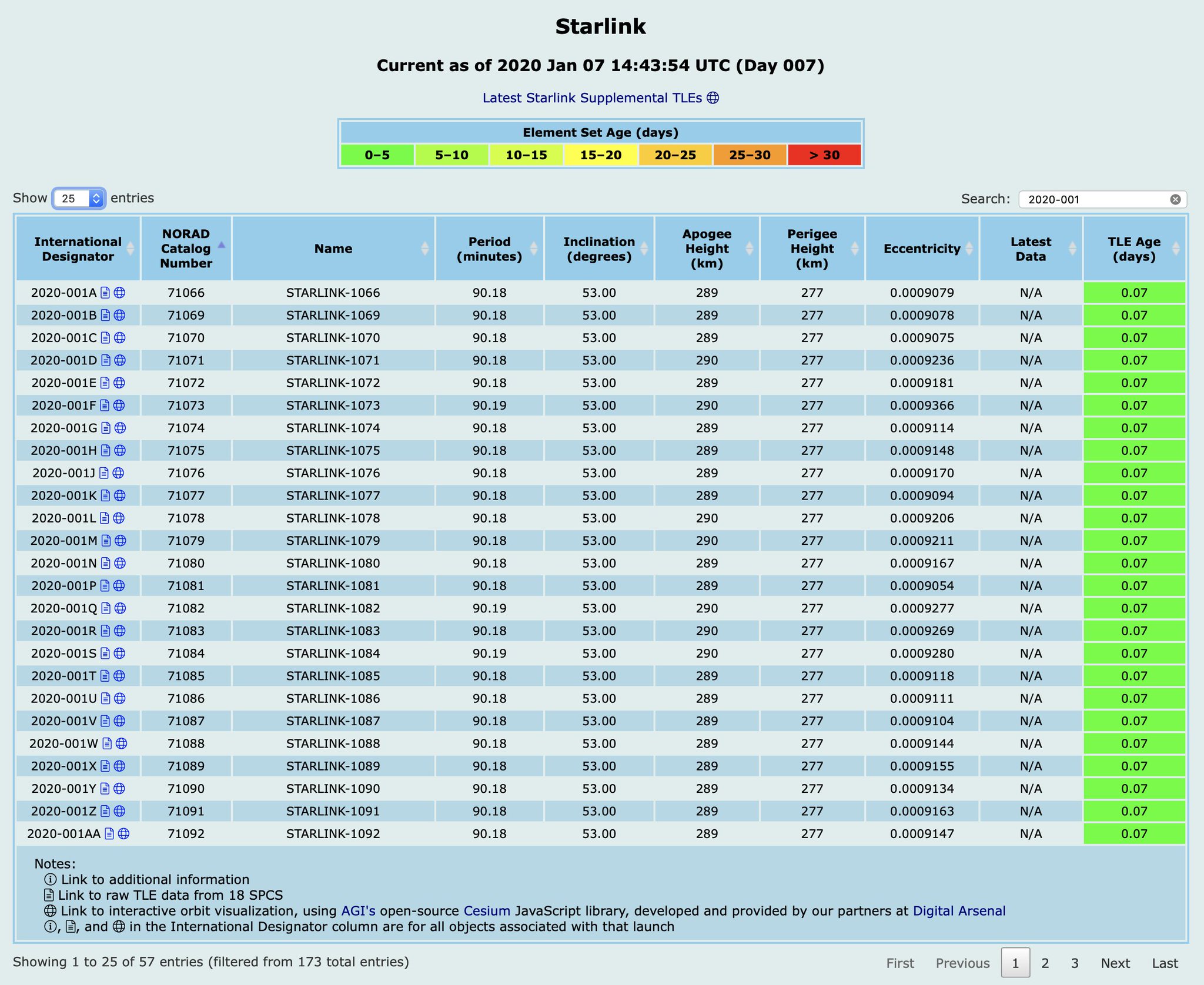
Task: Clear the search field with X icon
Action: (1175, 199)
